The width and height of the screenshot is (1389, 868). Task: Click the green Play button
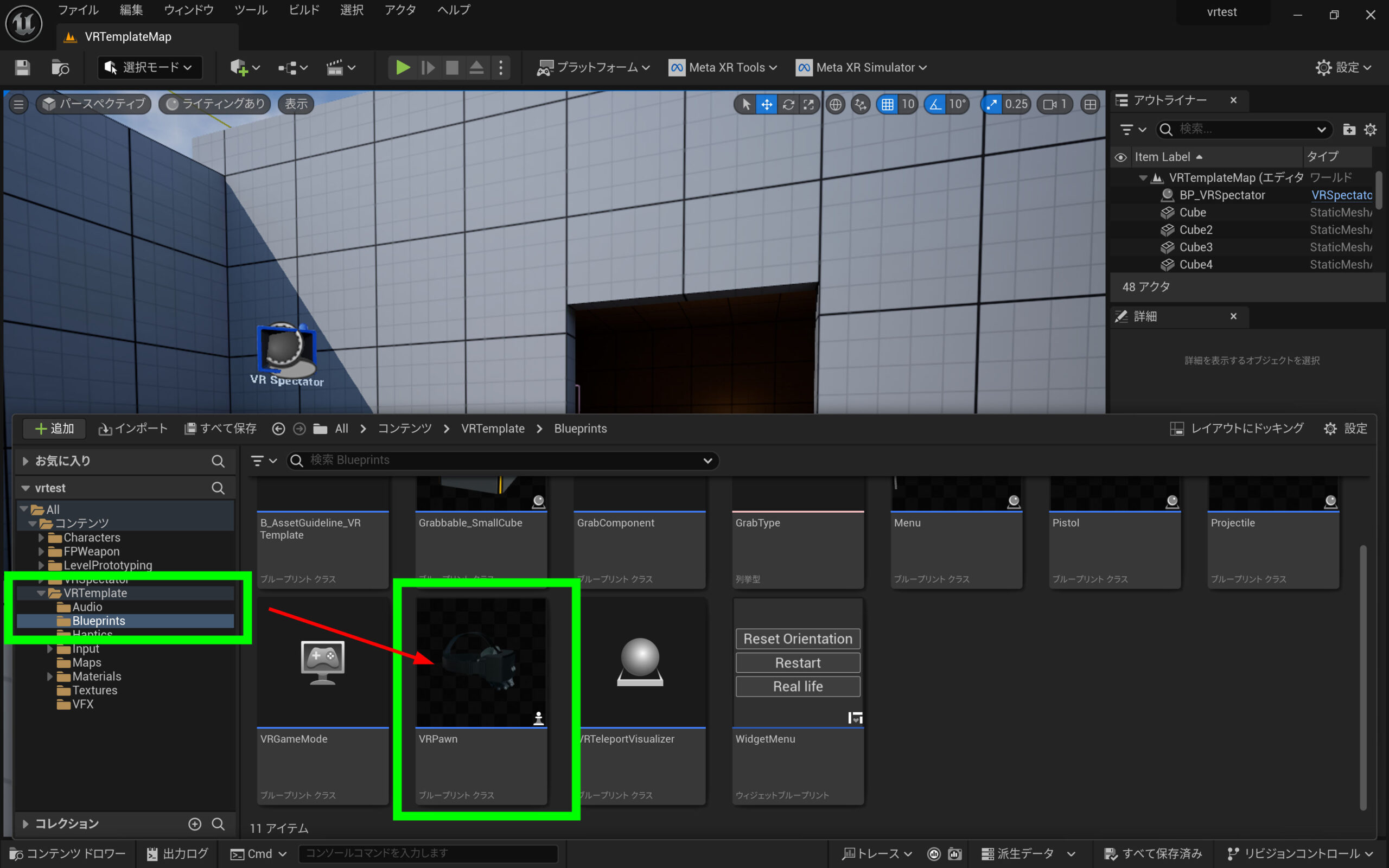(x=403, y=68)
